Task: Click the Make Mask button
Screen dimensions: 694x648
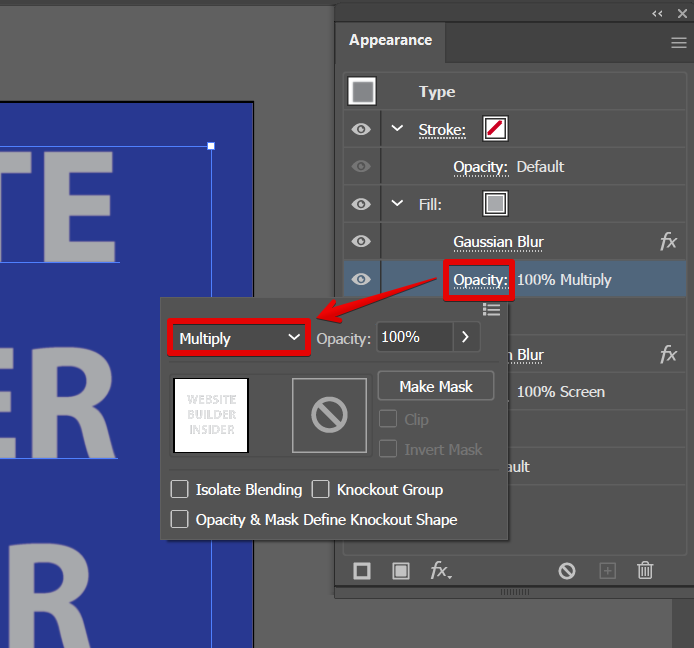Action: point(436,386)
